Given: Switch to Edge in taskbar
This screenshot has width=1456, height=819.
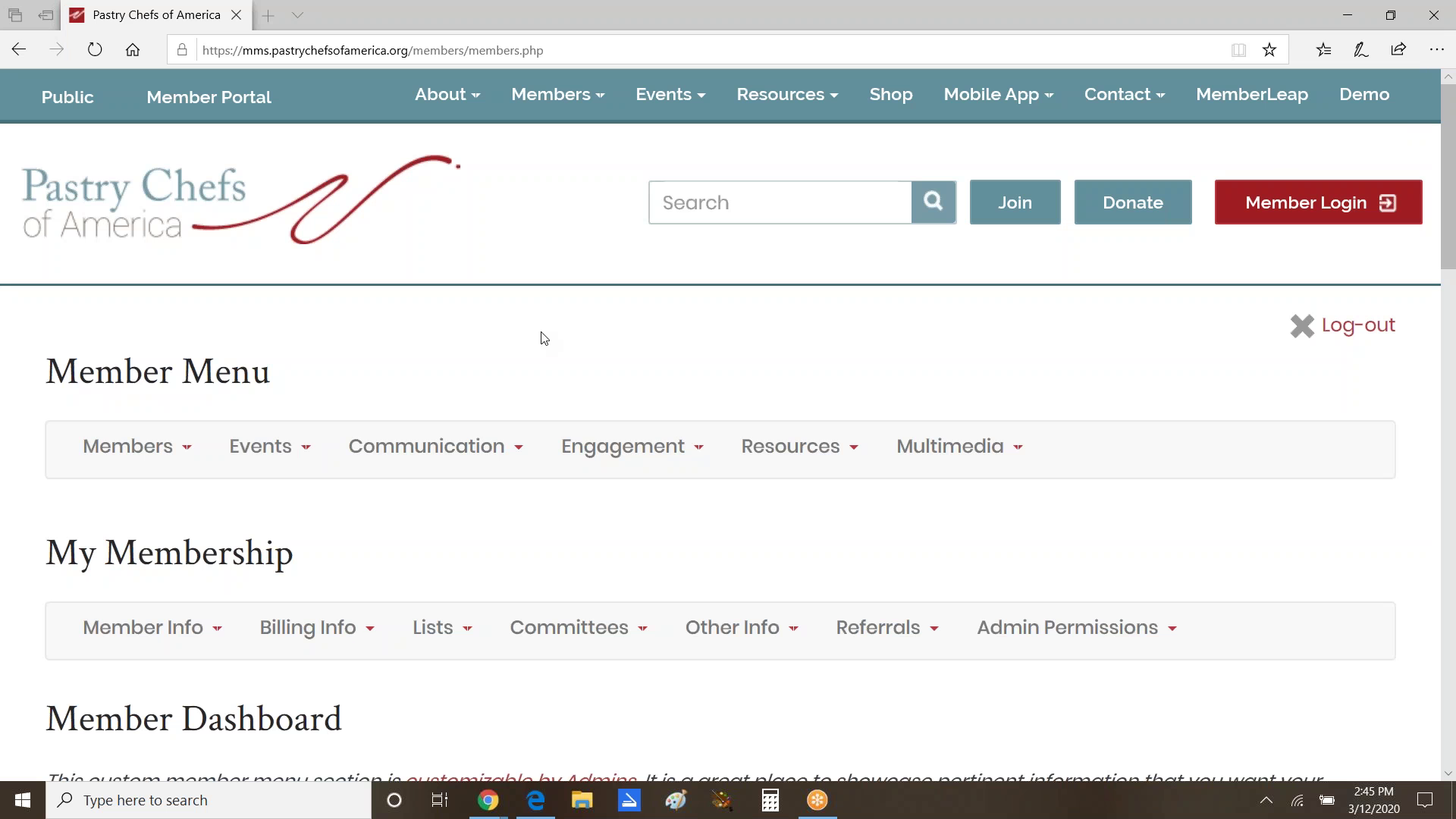Looking at the screenshot, I should [535, 800].
